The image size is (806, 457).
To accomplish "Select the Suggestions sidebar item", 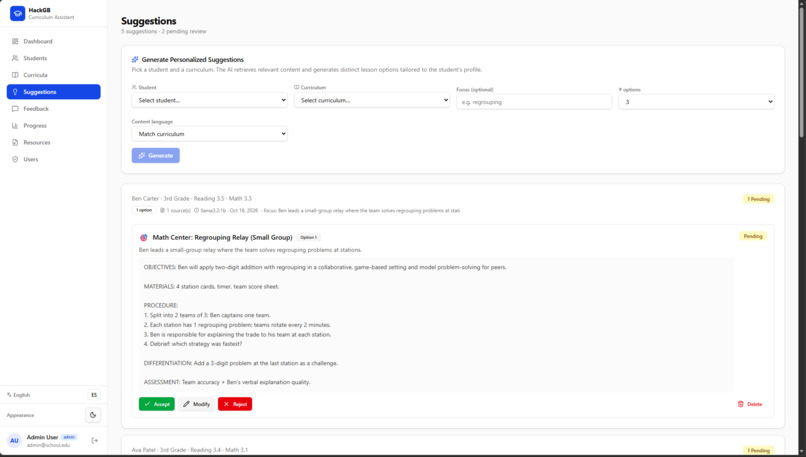I will tap(53, 92).
